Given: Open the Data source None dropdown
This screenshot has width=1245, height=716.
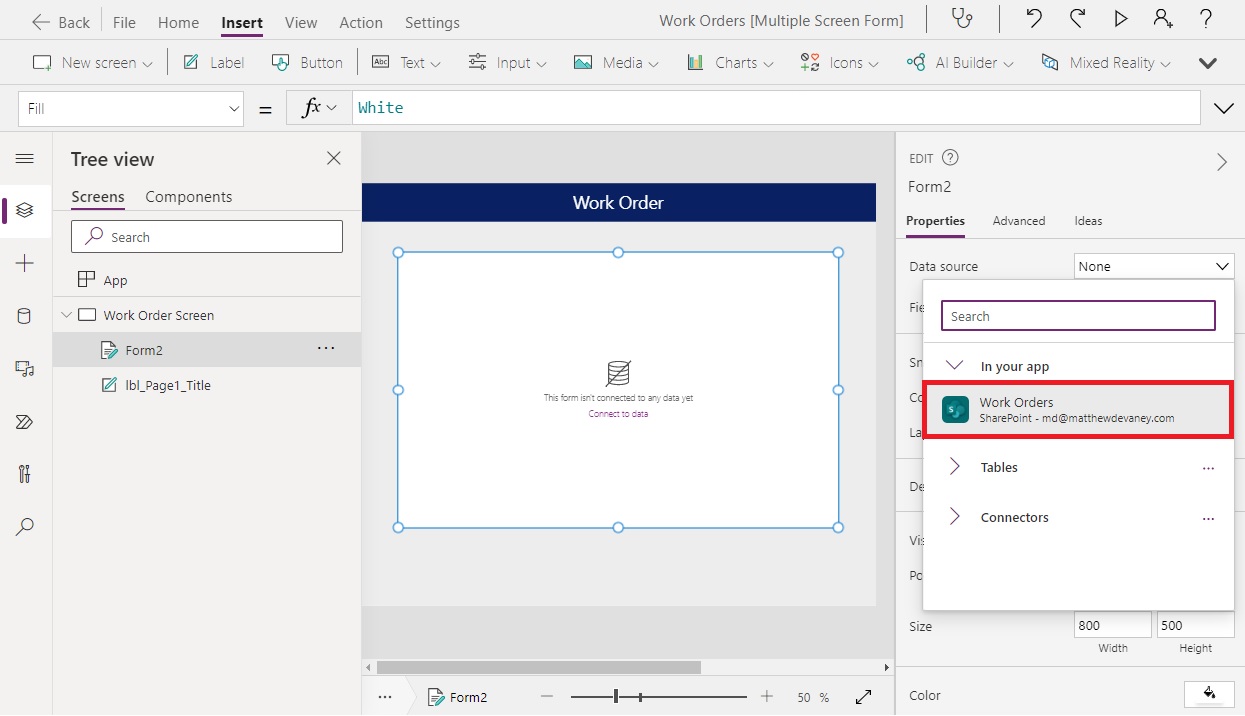Looking at the screenshot, I should coord(1154,266).
